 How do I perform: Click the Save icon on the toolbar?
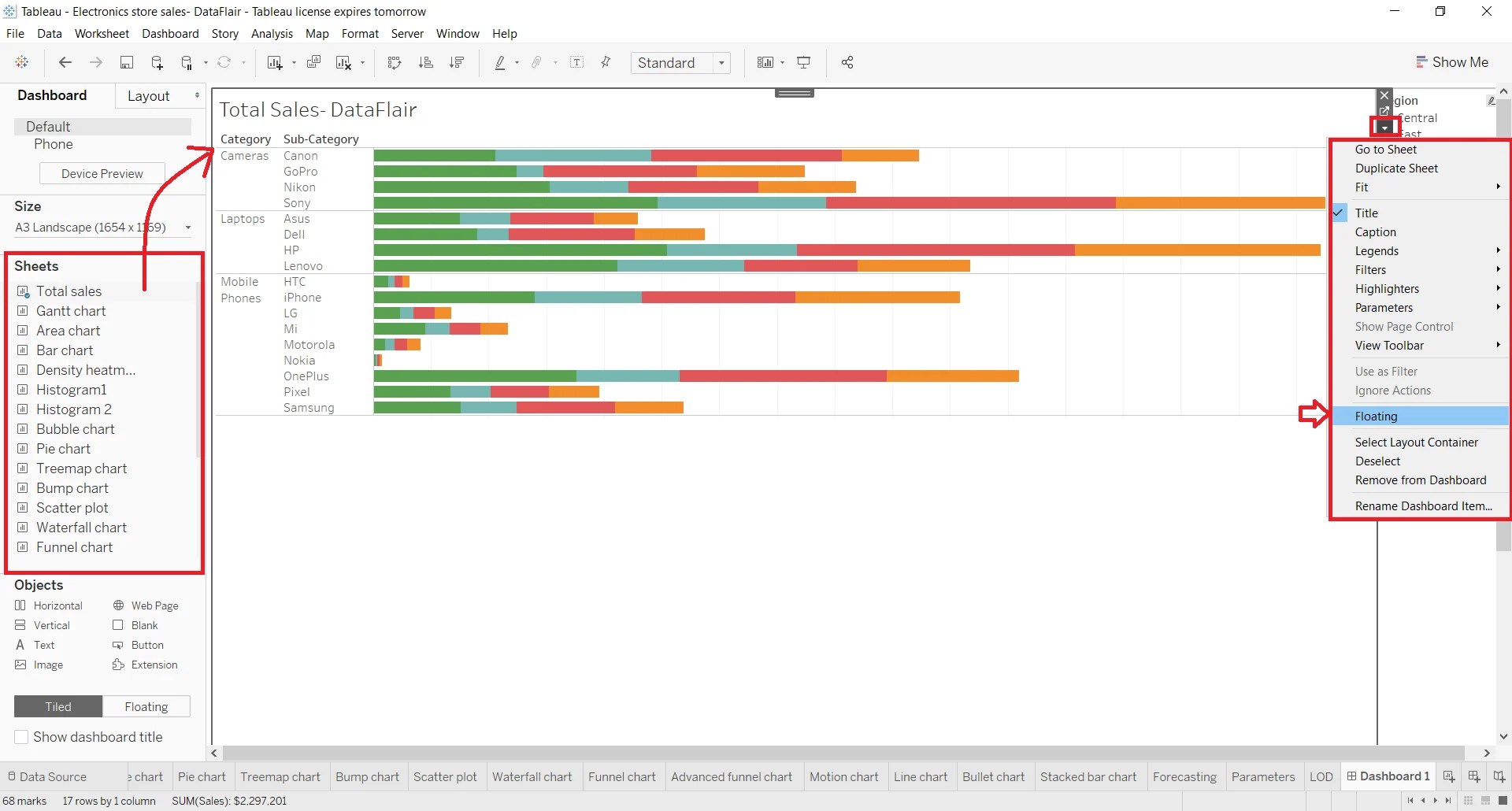pos(127,63)
